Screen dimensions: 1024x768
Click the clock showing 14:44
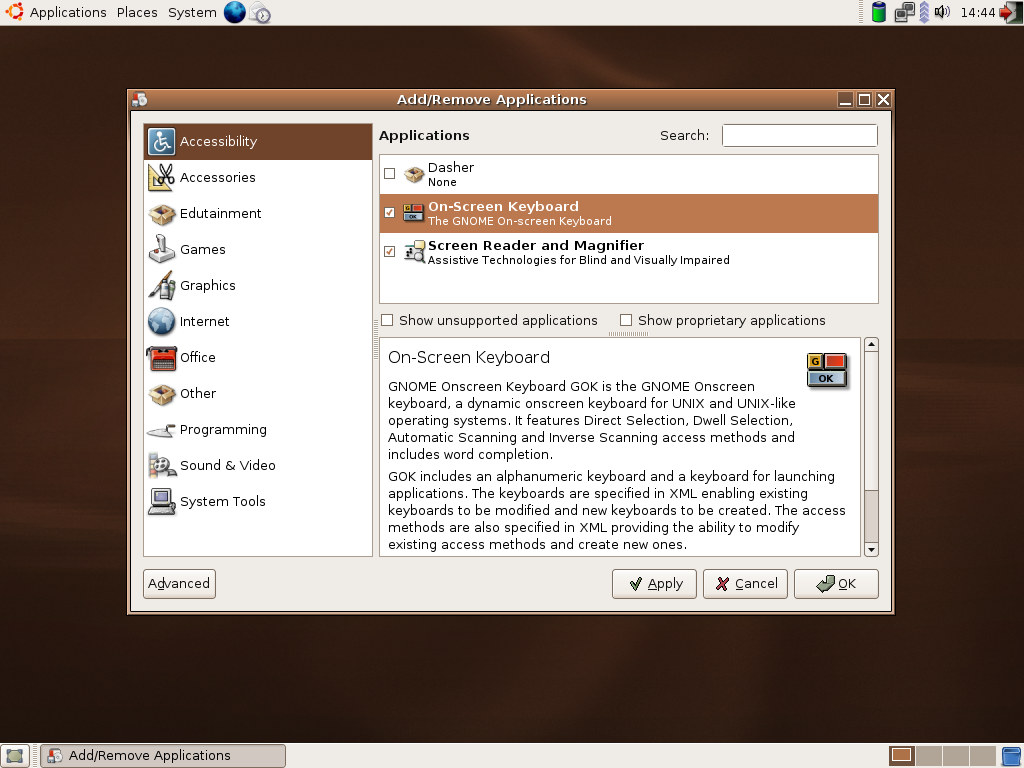[x=978, y=12]
